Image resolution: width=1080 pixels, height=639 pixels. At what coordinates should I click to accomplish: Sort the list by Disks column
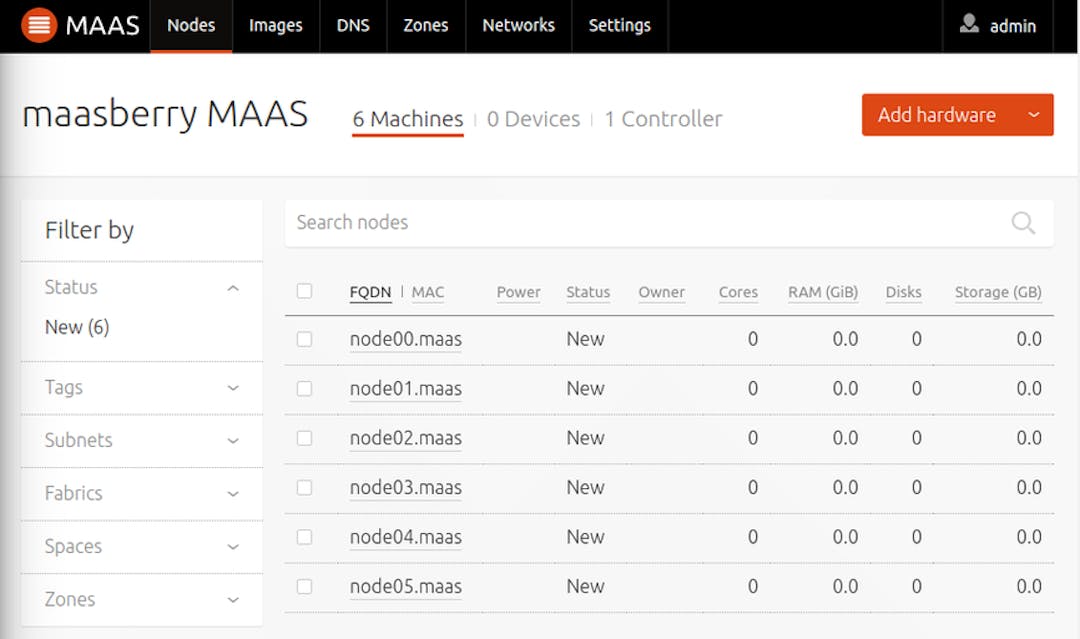click(x=903, y=292)
